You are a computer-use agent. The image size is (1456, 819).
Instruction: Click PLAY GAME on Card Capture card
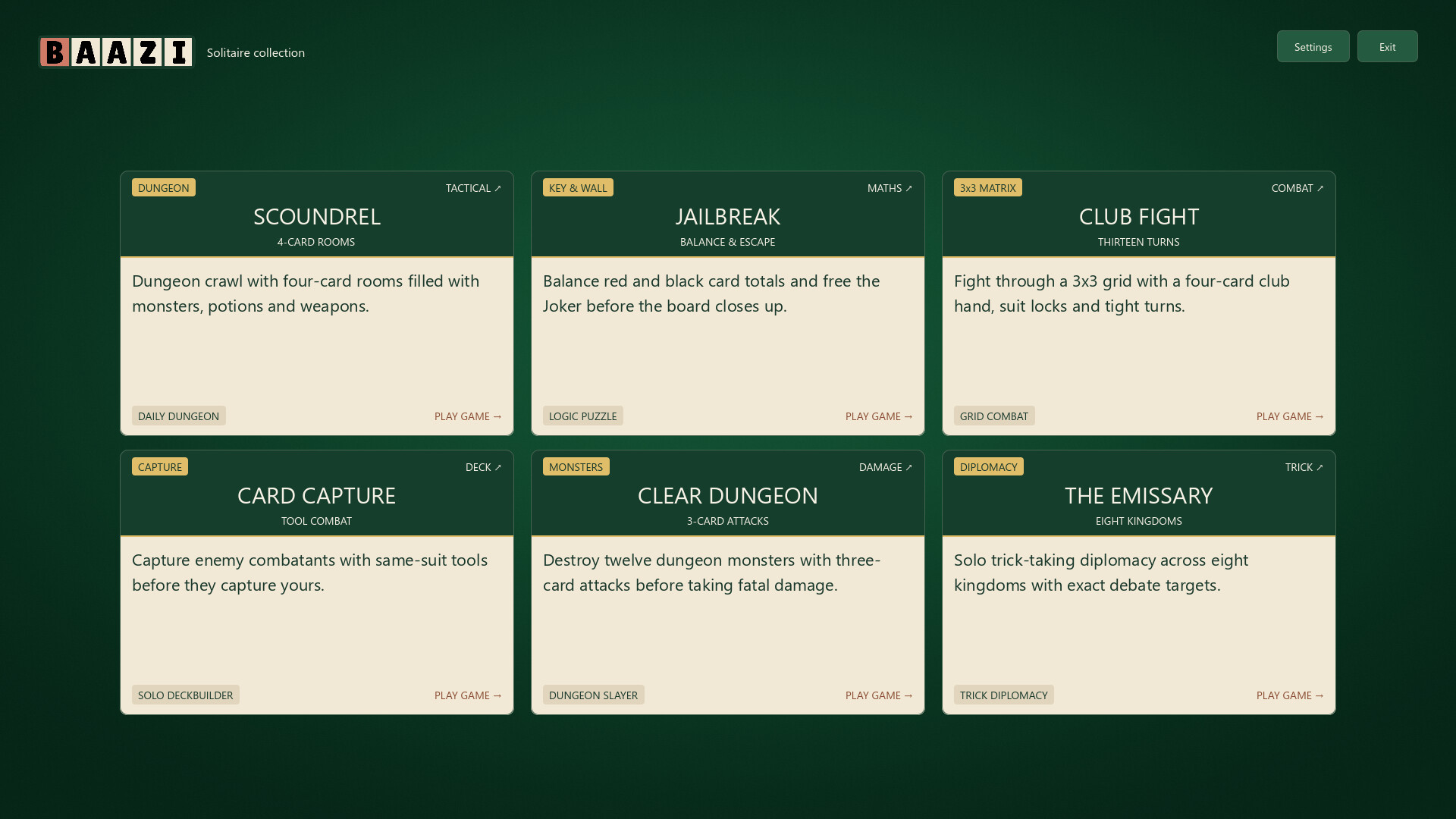468,695
